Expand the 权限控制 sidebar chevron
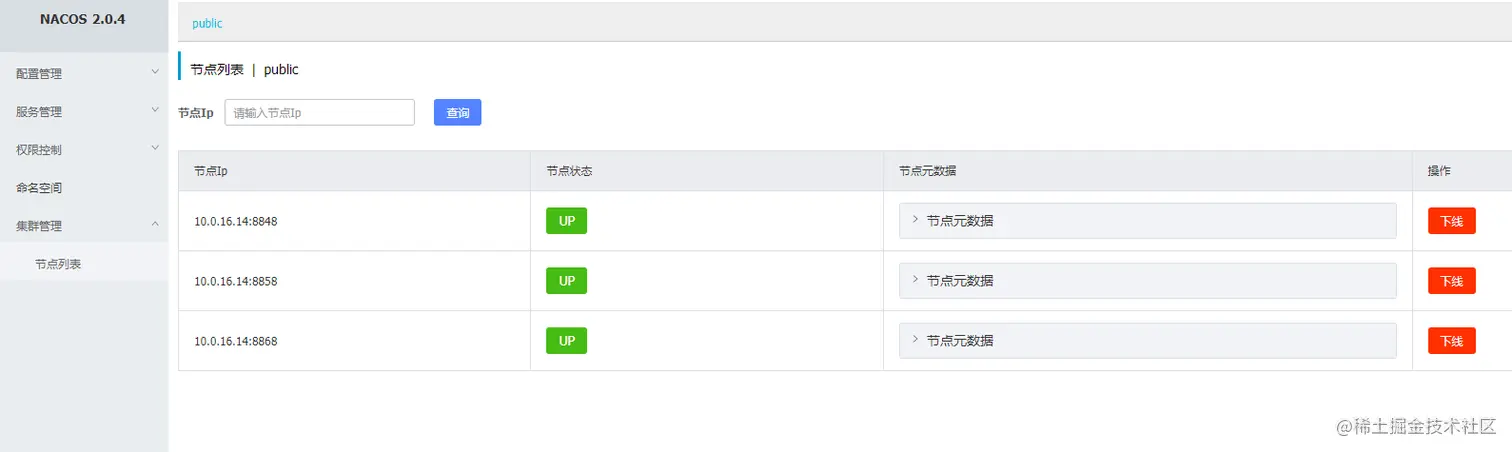This screenshot has height=452, width=1512. [155, 148]
